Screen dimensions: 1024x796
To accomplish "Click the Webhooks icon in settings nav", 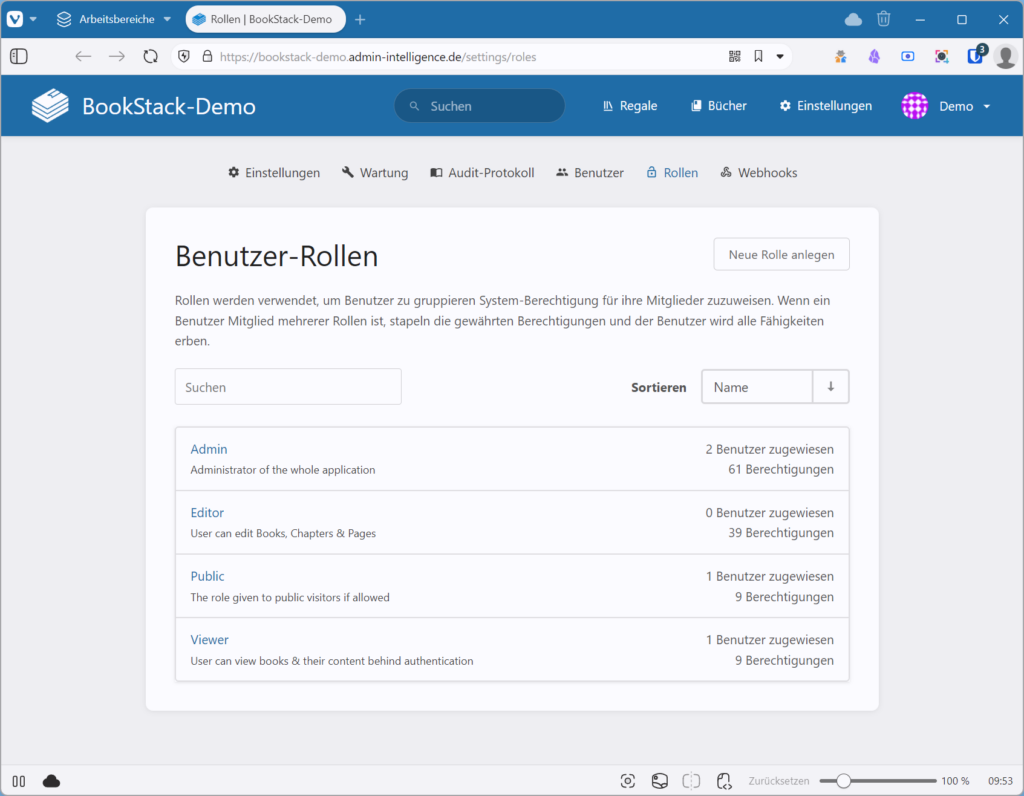I will [x=725, y=172].
